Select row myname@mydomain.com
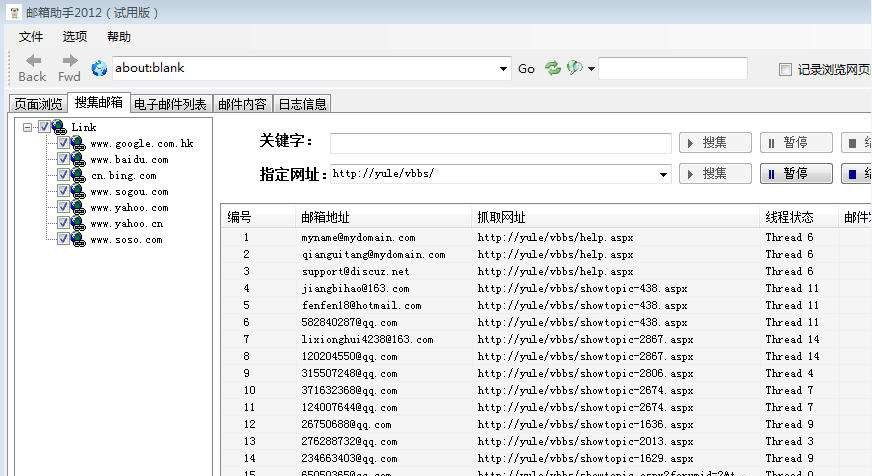This screenshot has height=476, width=872. [x=545, y=237]
